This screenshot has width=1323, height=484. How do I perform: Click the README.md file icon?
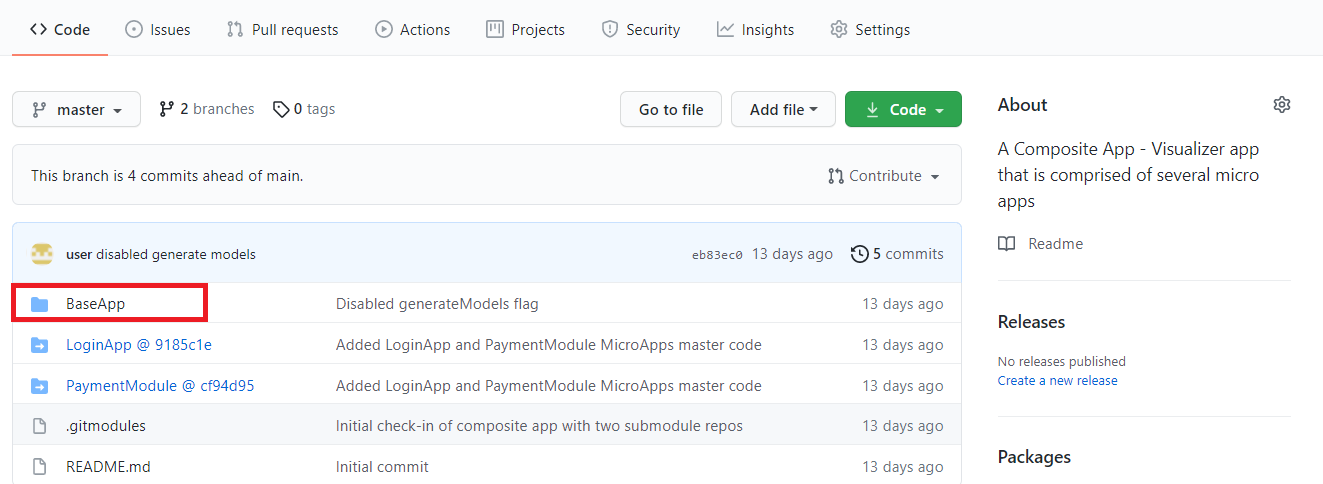pyautogui.click(x=40, y=467)
